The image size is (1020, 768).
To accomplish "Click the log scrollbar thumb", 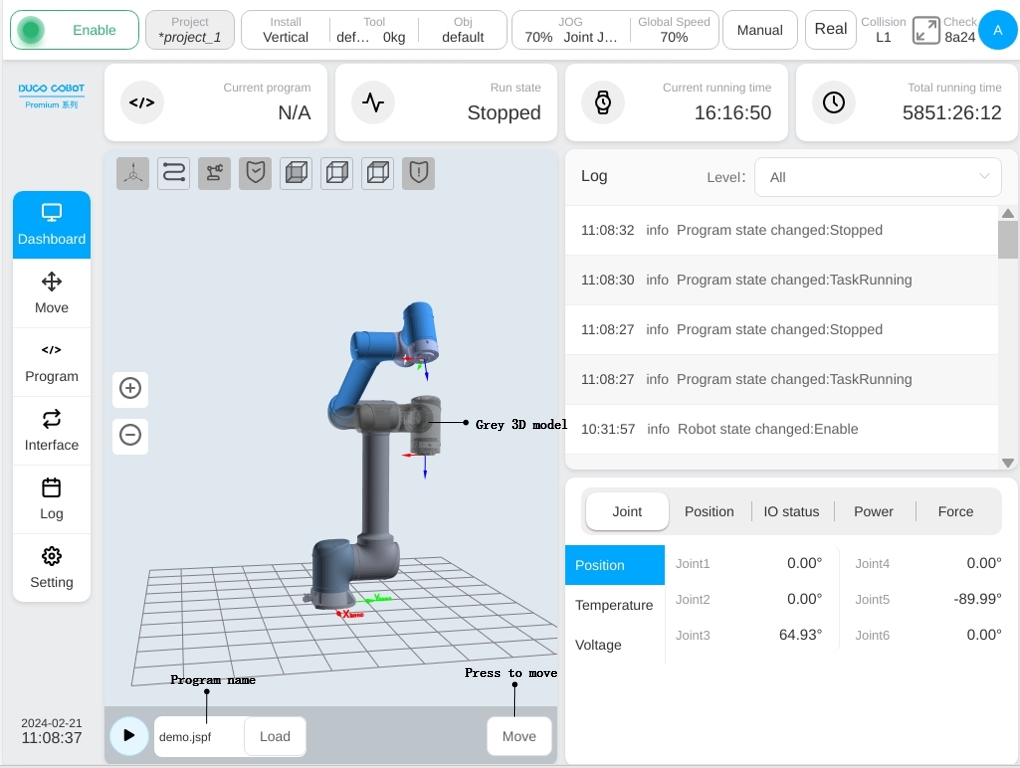I will click(1008, 239).
